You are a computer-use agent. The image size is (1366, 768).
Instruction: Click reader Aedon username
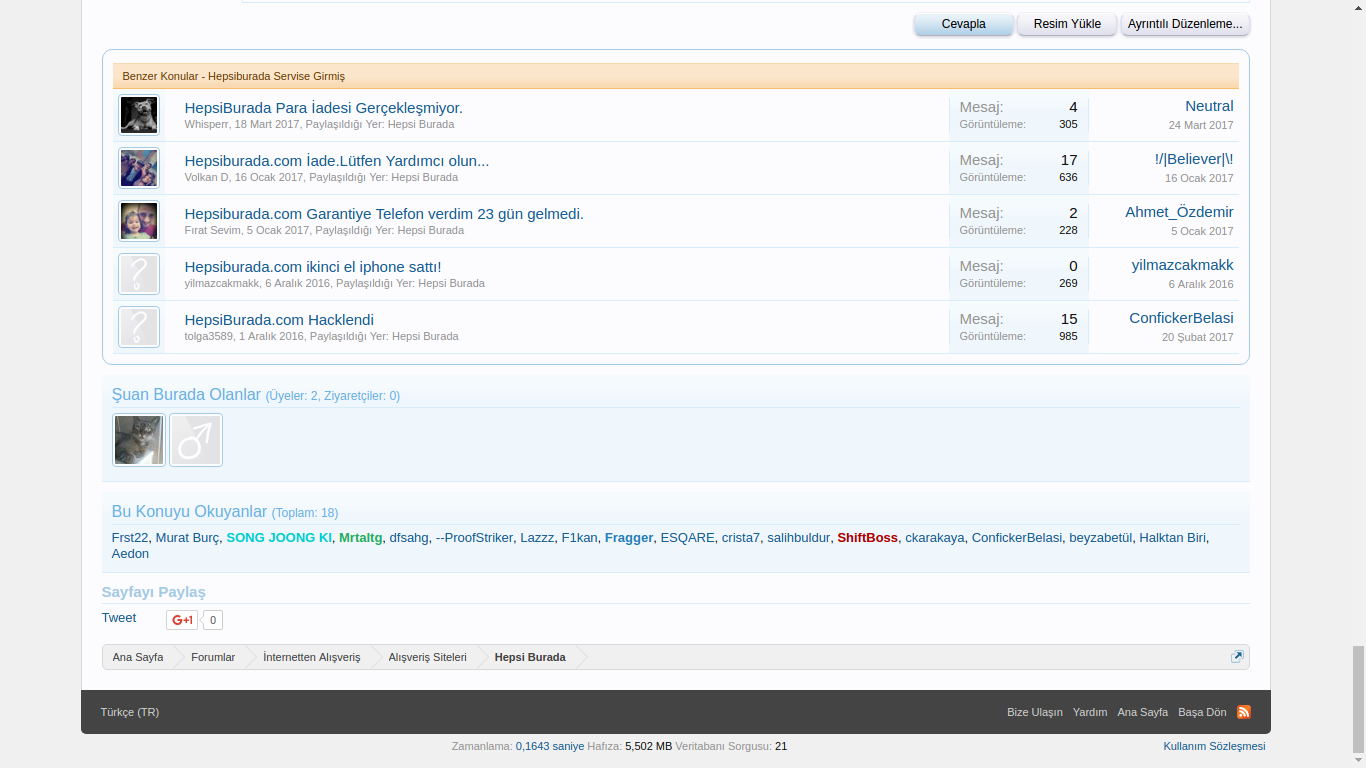pyautogui.click(x=130, y=553)
